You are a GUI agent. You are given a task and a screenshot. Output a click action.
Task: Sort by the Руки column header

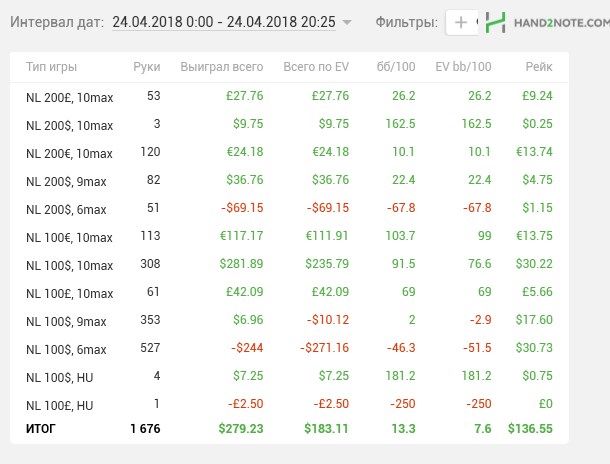point(146,67)
